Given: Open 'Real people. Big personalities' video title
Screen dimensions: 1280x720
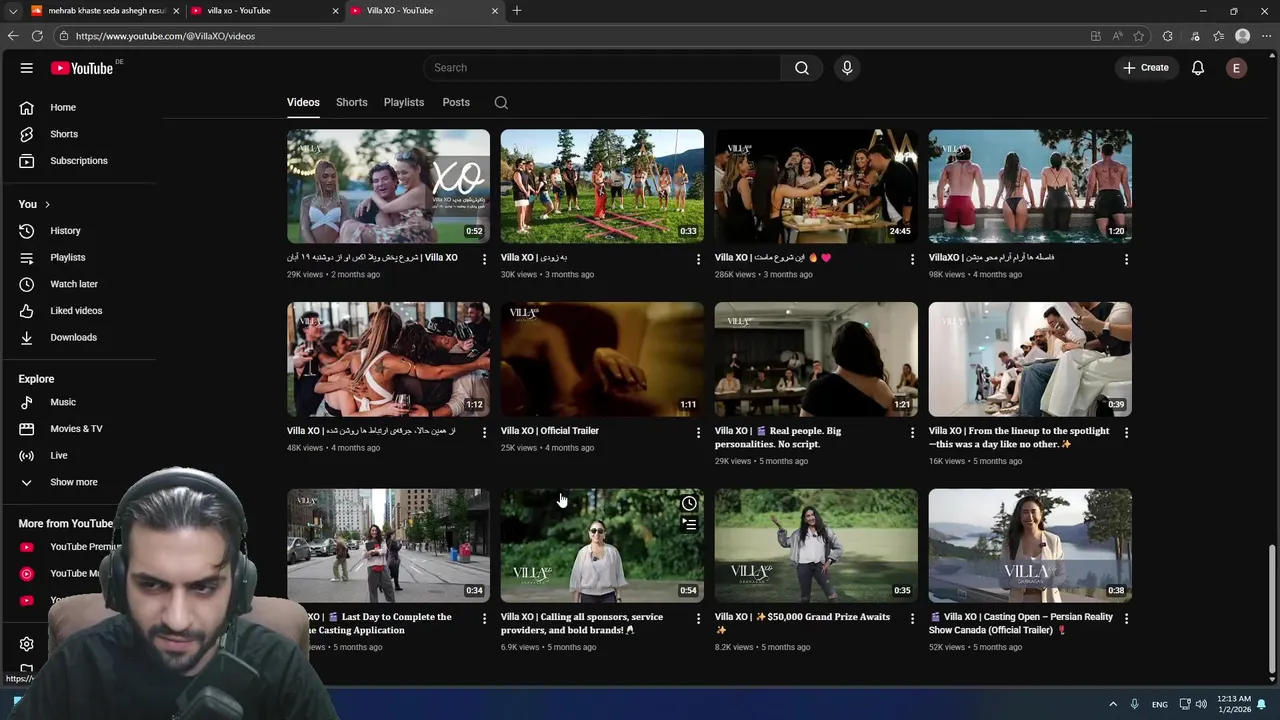Looking at the screenshot, I should tap(778, 437).
